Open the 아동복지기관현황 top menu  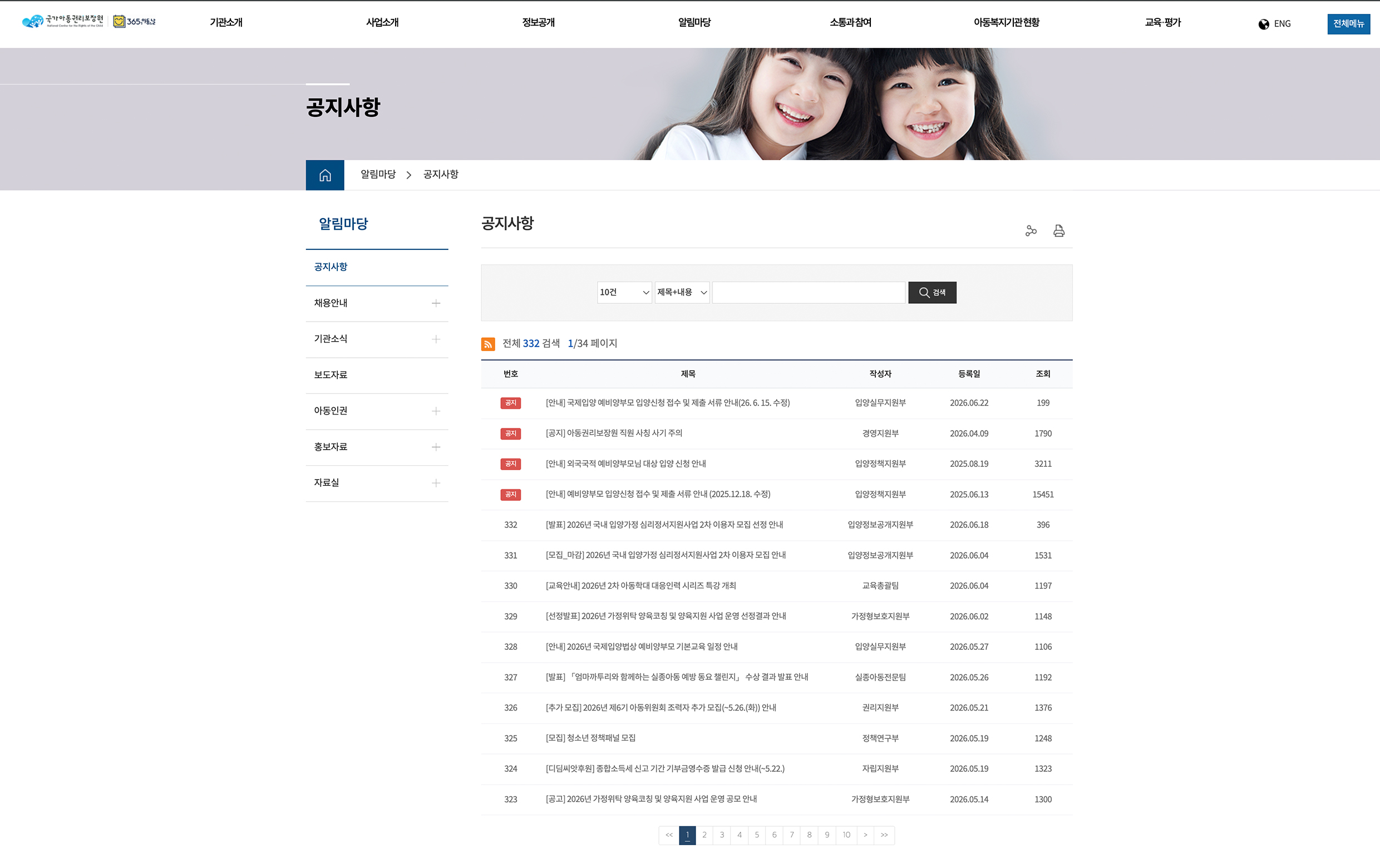(x=1007, y=22)
